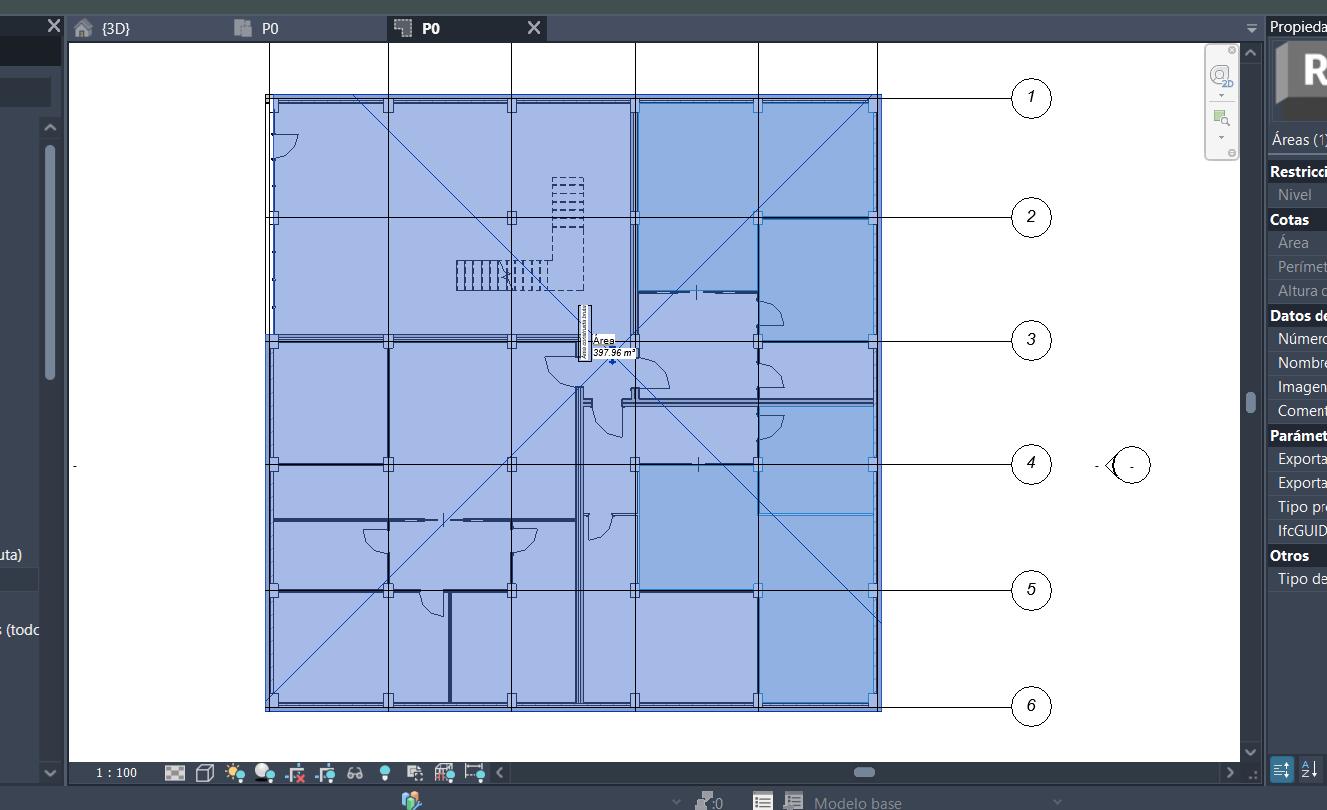1327x810 pixels.
Task: Open the Visual Style cube icon
Action: coord(205,772)
